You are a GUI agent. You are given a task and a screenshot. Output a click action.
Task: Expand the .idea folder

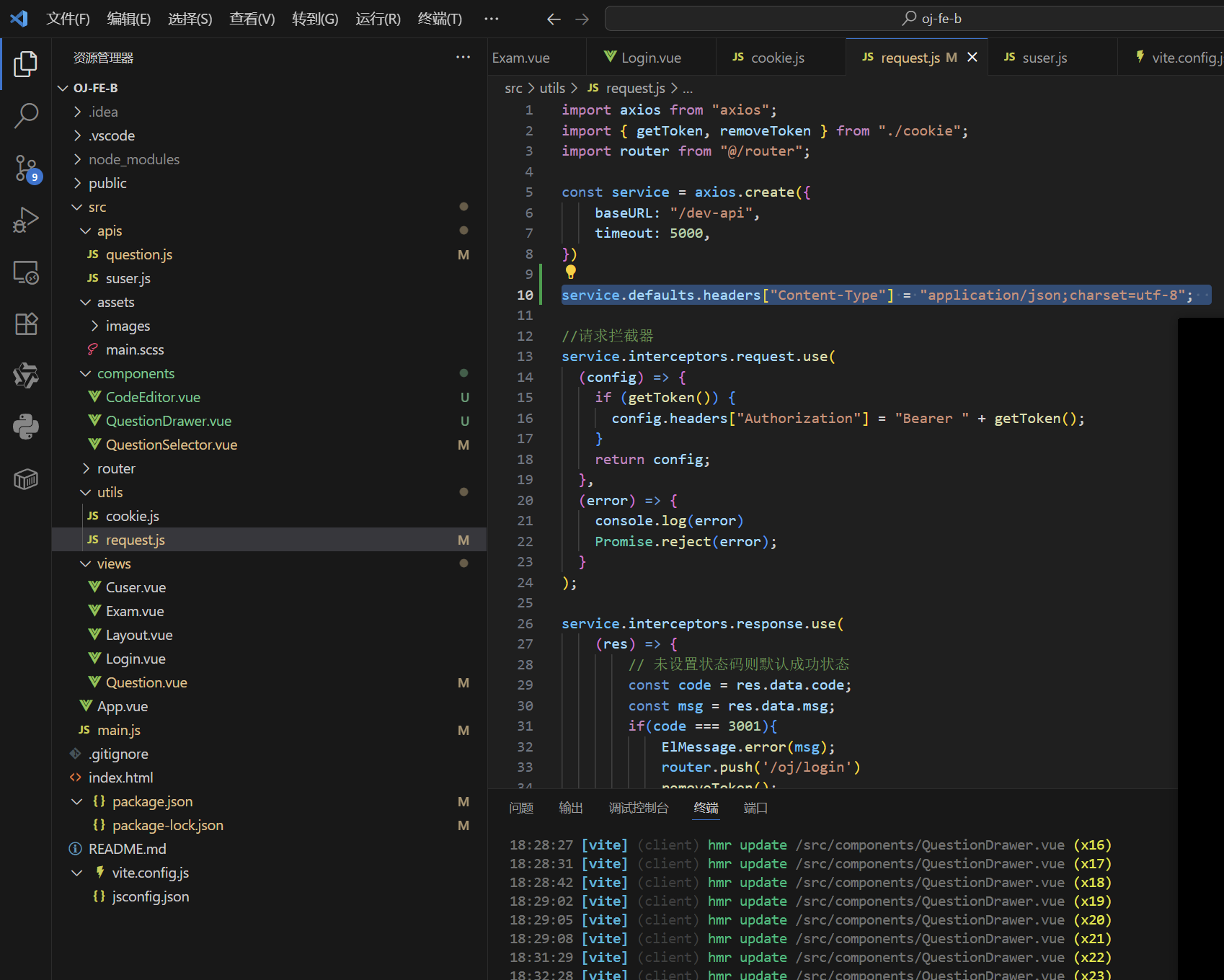pyautogui.click(x=270, y=112)
